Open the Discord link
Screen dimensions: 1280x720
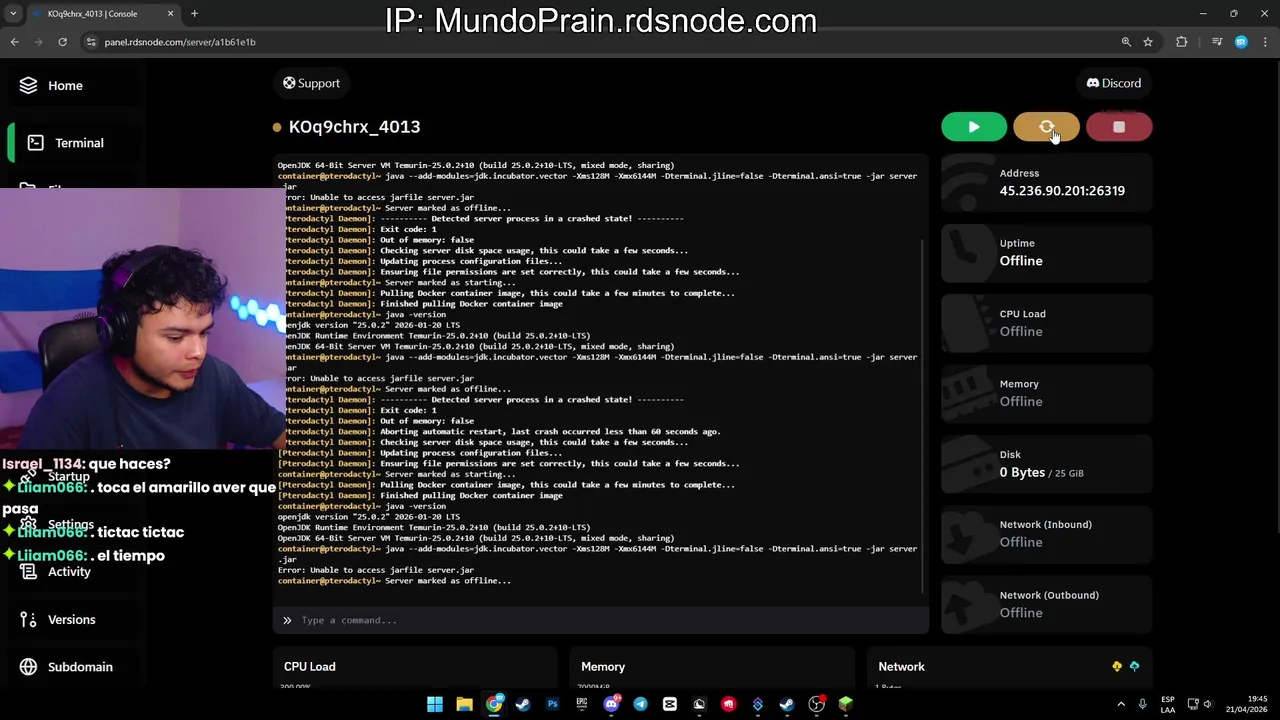click(1114, 83)
